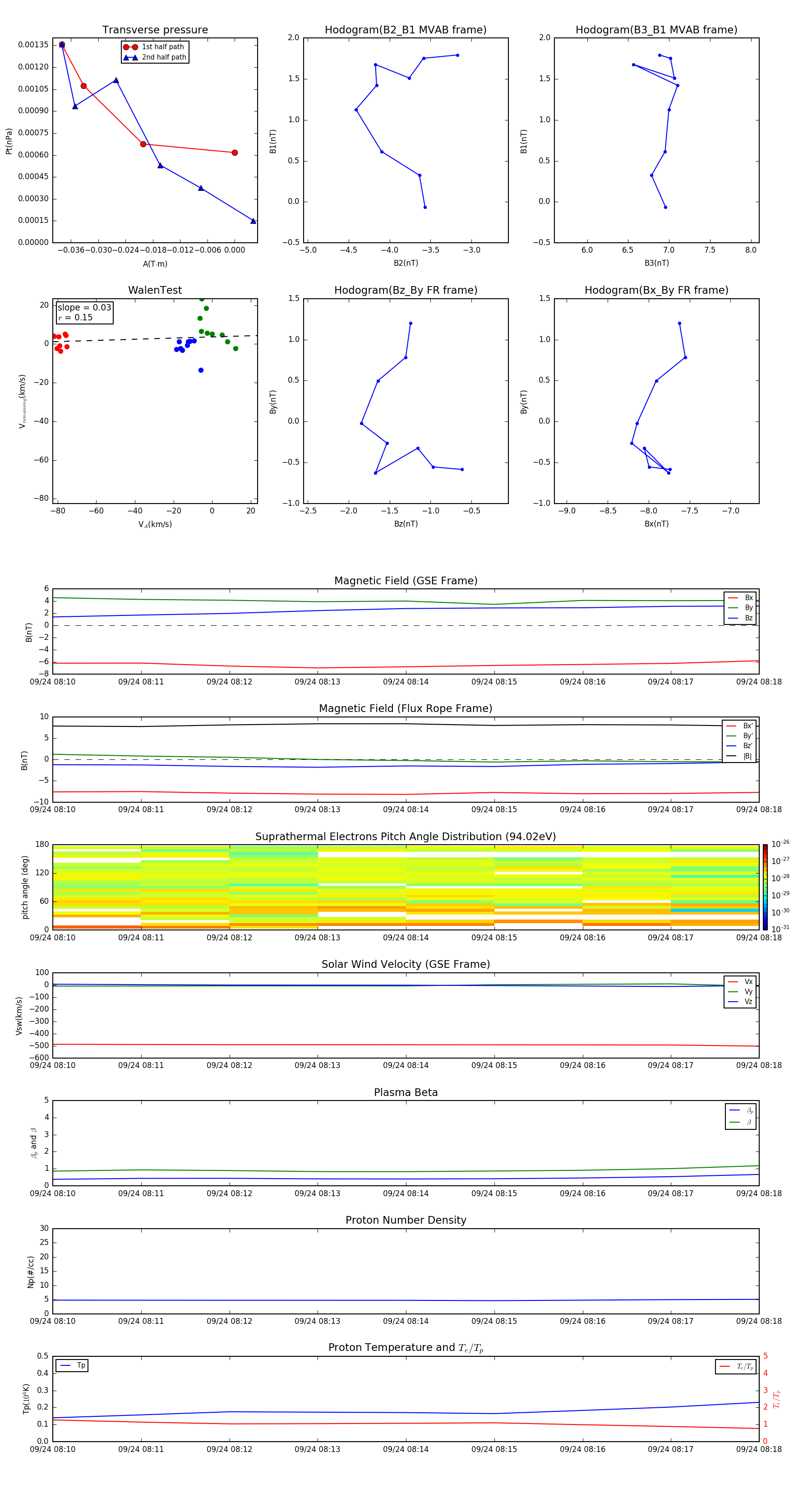This screenshot has height=1489, width=812.
Task: Click the 'Suprathermal Electrons Pitch Angle Distribution' title
Action: coord(406,837)
